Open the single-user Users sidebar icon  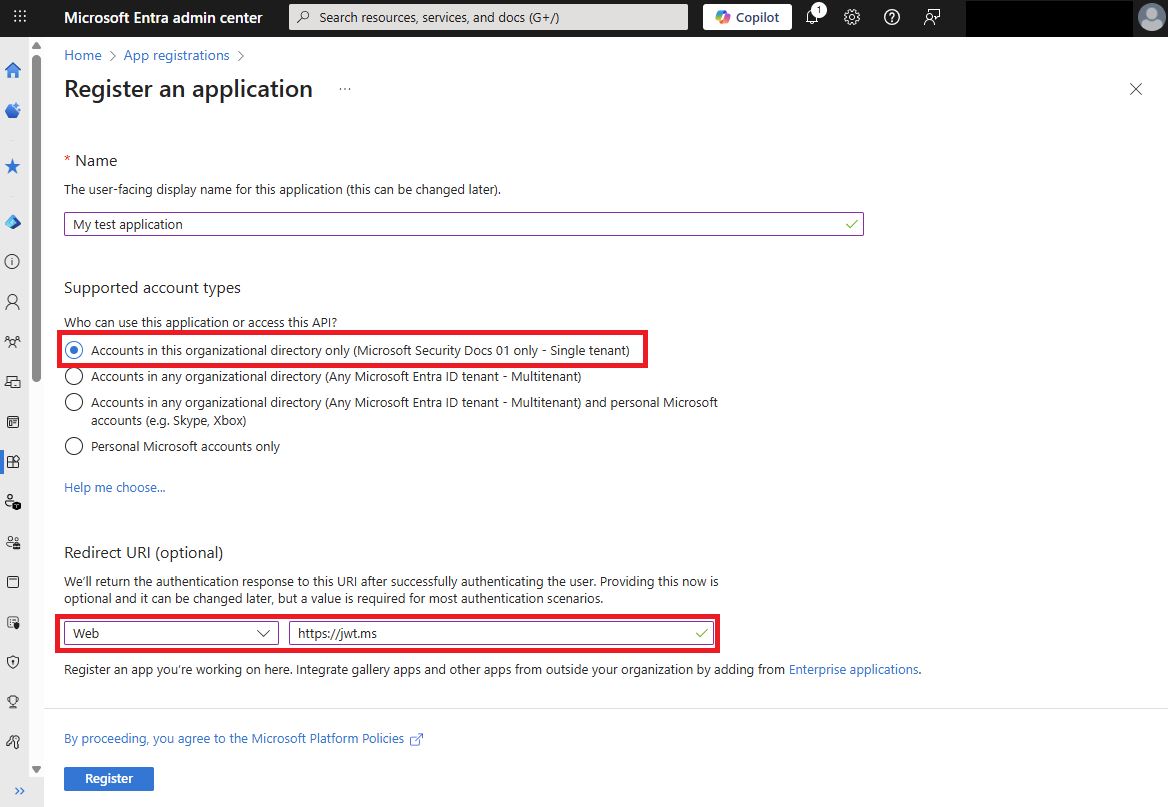(x=13, y=302)
